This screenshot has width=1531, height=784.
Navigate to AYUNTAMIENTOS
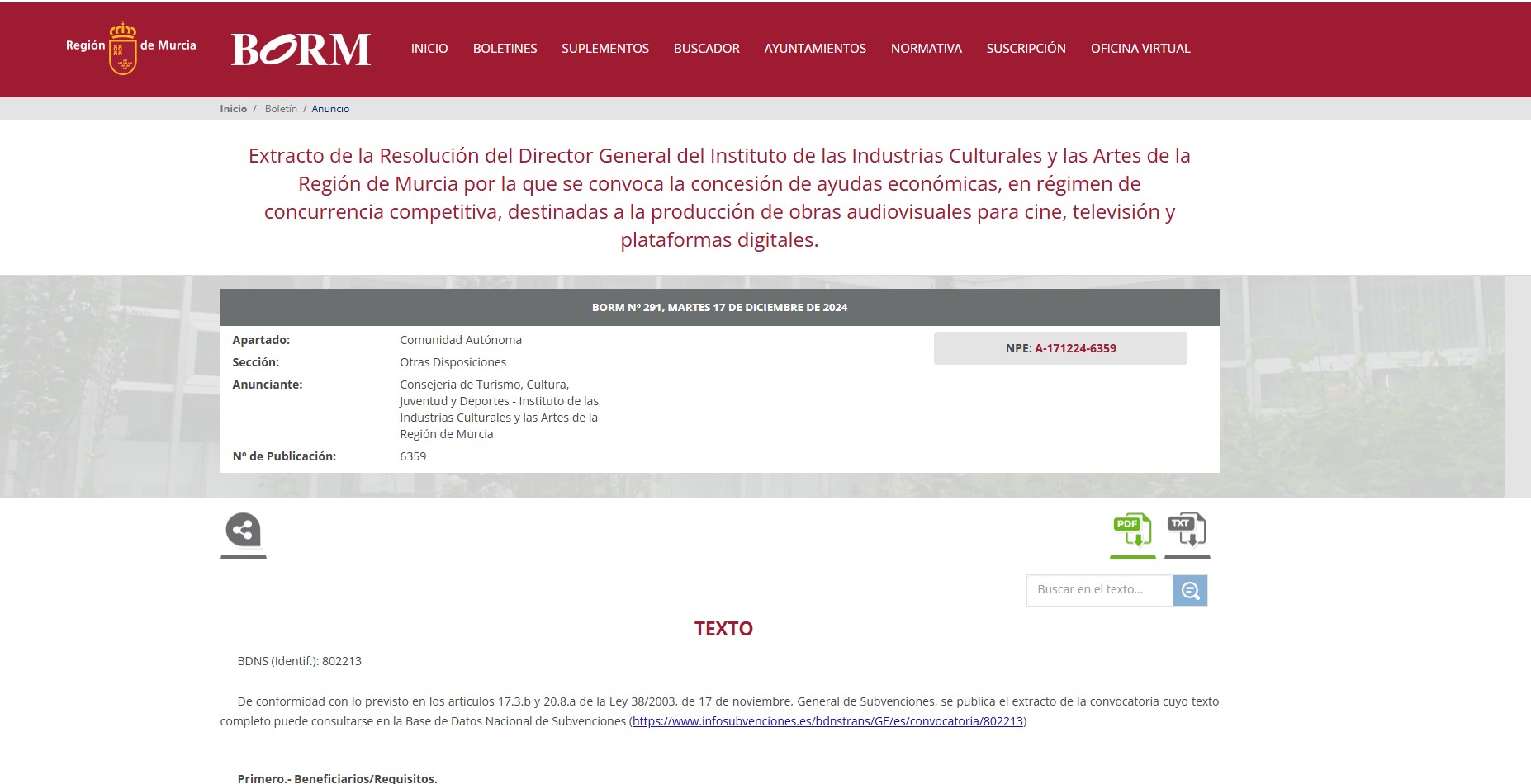815,49
